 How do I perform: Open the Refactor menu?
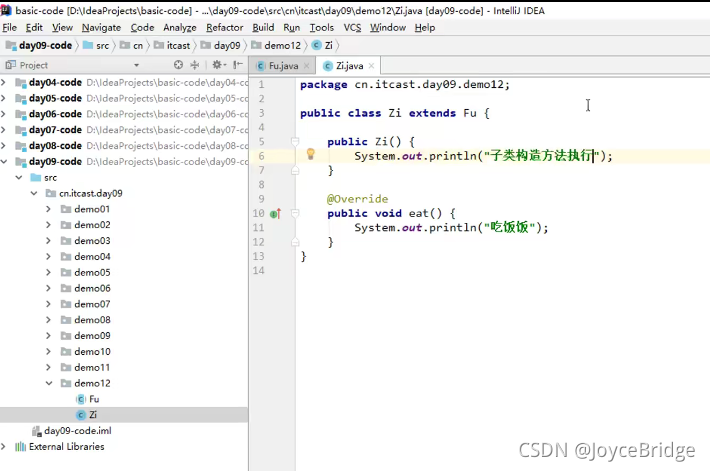(x=225, y=28)
